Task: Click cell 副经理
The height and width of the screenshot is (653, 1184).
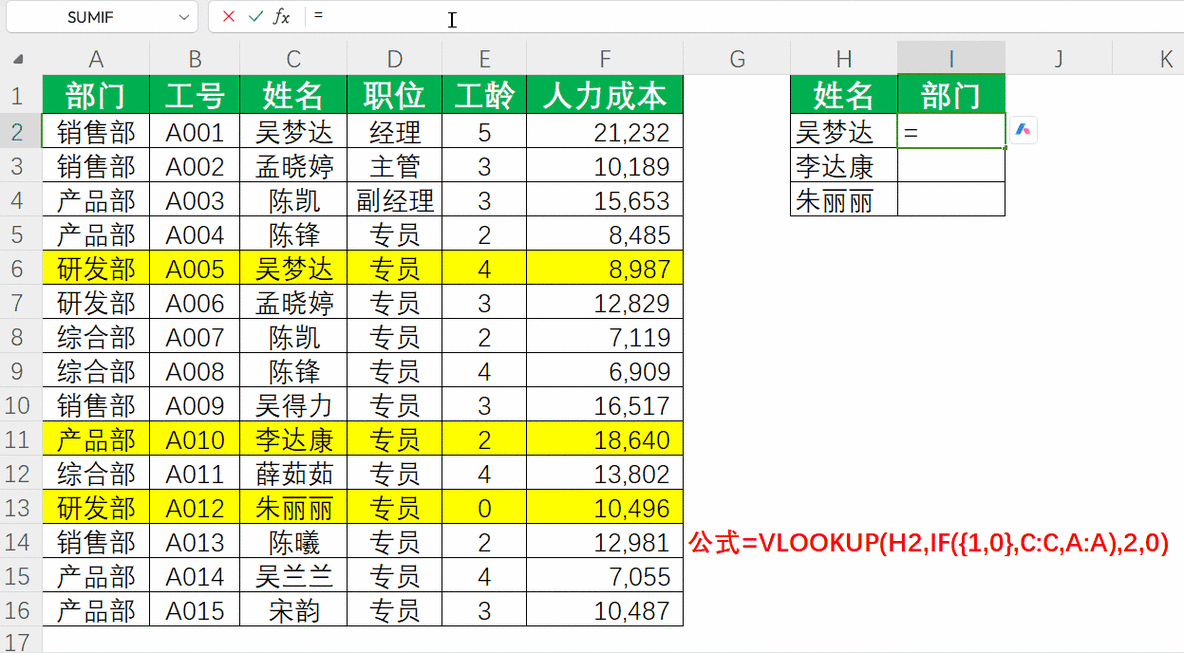Action: click(394, 200)
